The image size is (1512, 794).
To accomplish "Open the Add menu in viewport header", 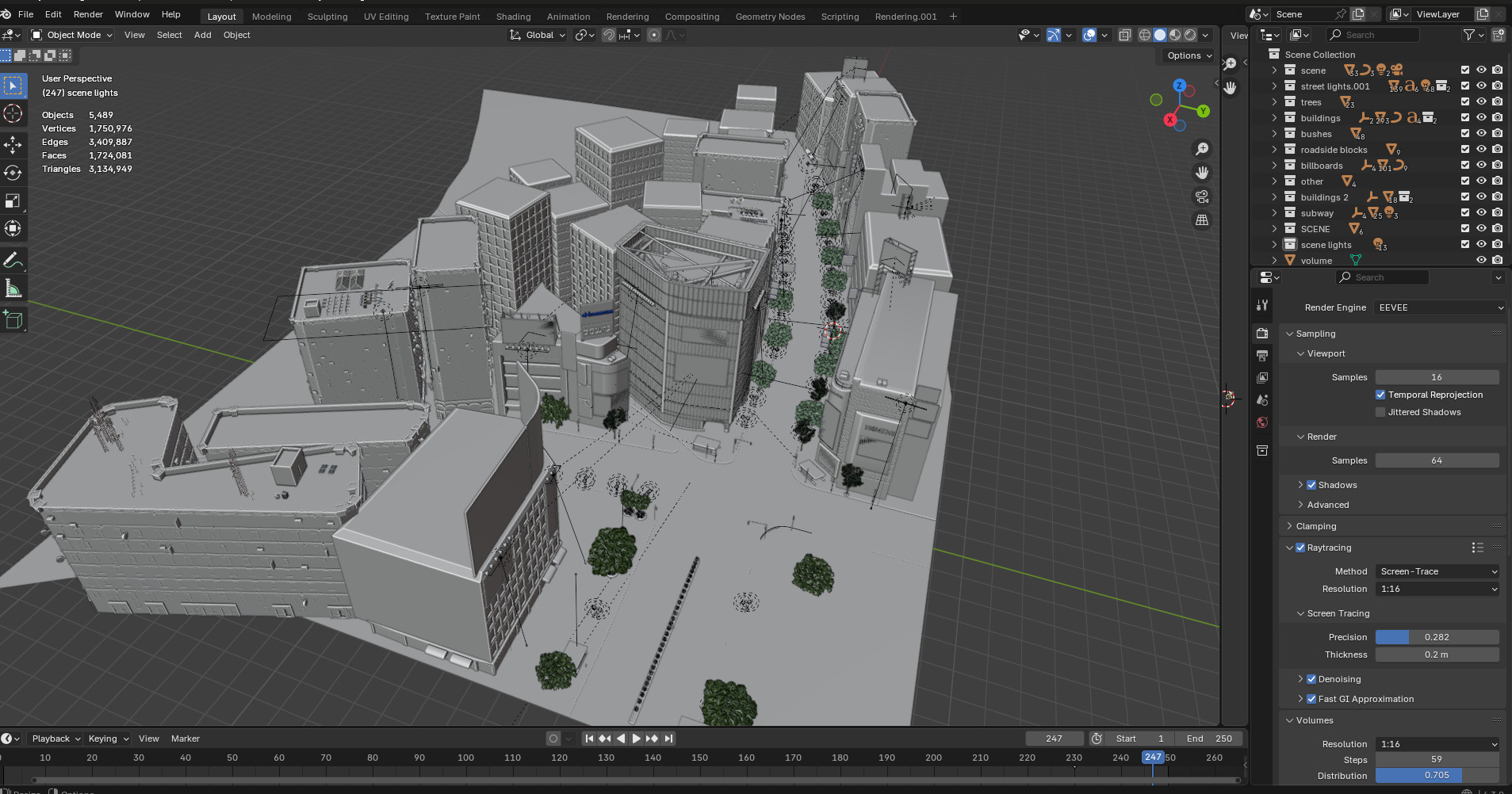I will (203, 35).
